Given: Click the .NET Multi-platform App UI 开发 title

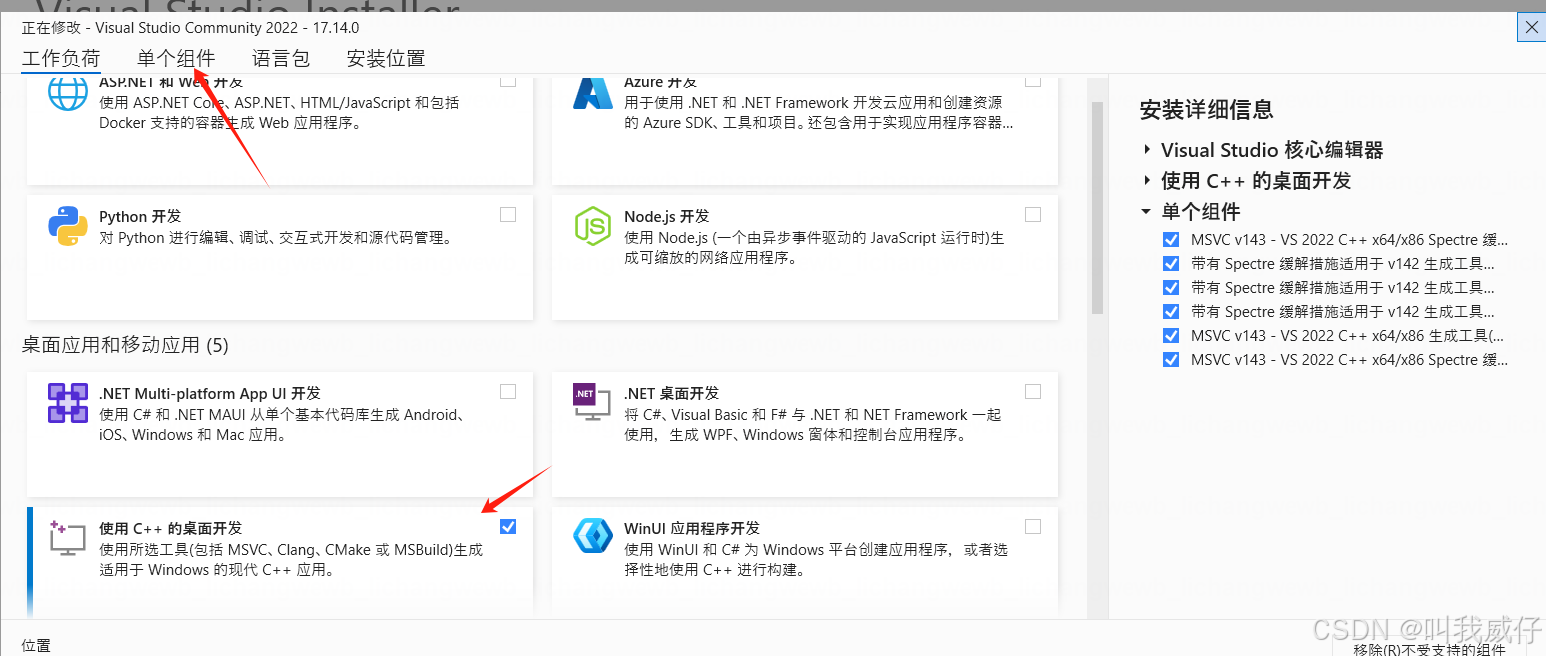Looking at the screenshot, I should [210, 393].
